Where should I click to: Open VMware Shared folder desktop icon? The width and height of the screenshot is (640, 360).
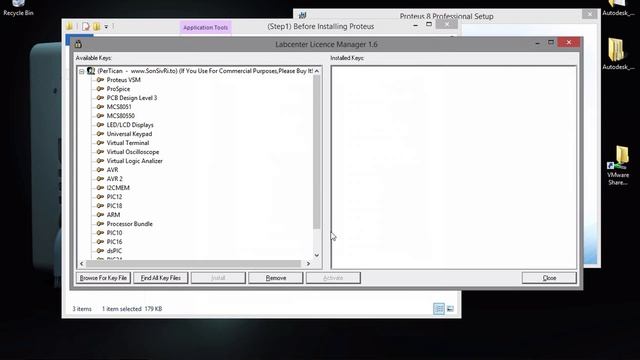[x=618, y=166]
